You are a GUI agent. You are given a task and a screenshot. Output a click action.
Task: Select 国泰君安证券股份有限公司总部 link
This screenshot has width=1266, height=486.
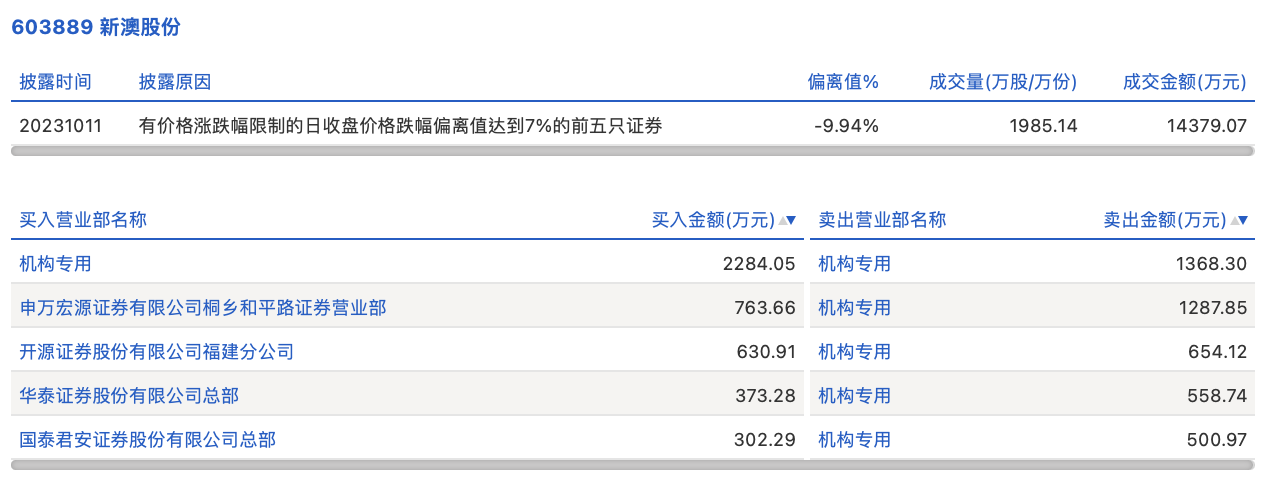(x=148, y=440)
